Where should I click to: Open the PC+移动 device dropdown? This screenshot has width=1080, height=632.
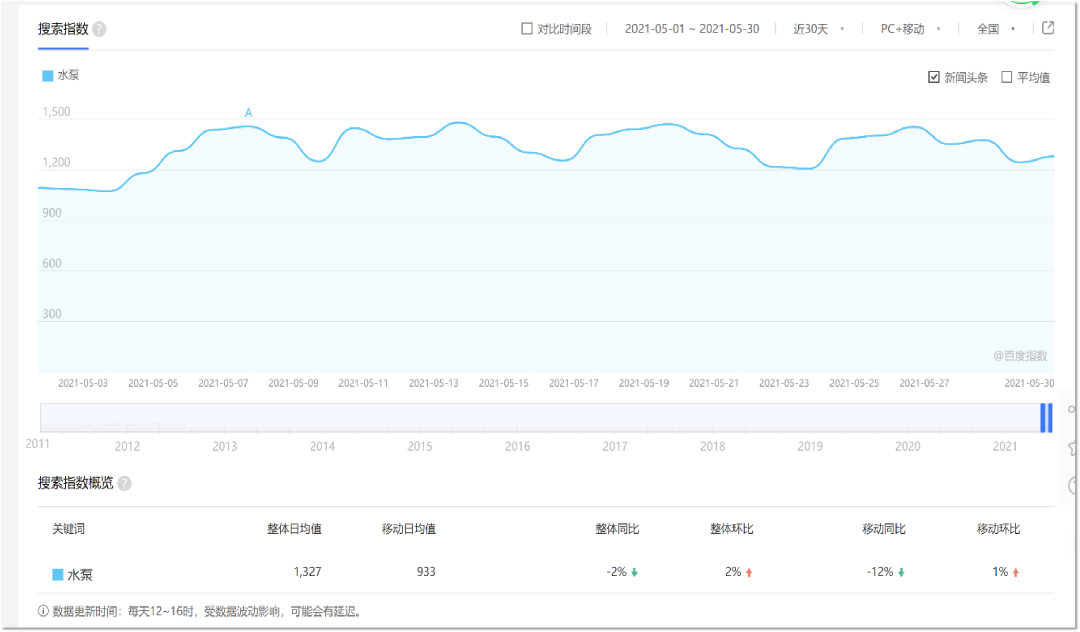coord(909,29)
